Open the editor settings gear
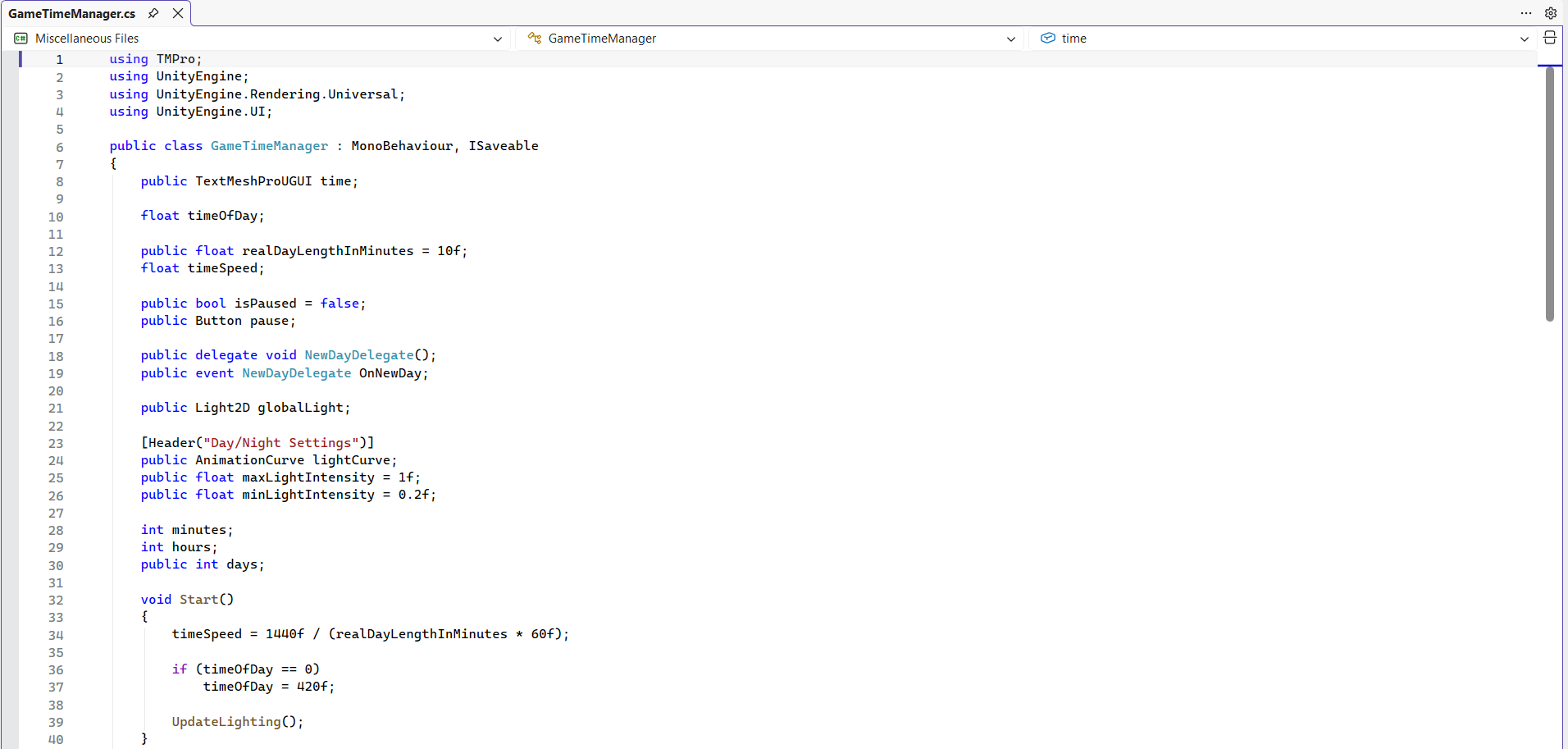The height and width of the screenshot is (749, 1568). 1551,13
